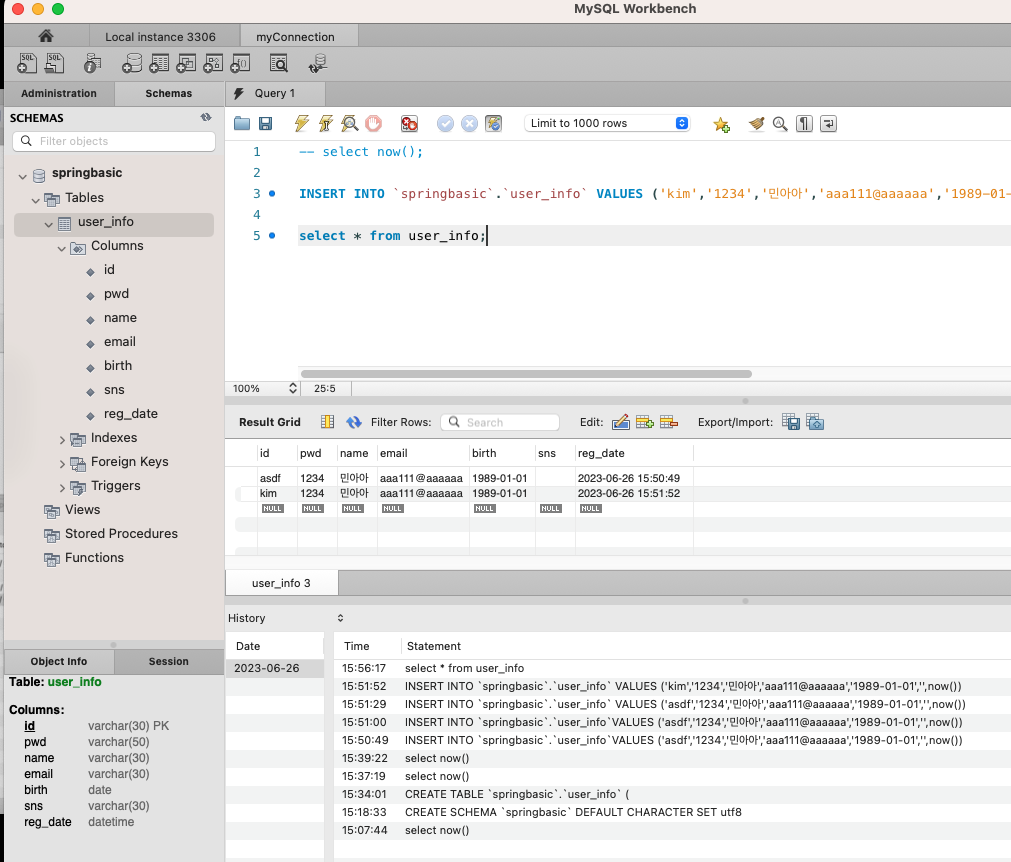This screenshot has height=862, width=1011.
Task: Run explain plan on current statement
Action: pos(349,123)
